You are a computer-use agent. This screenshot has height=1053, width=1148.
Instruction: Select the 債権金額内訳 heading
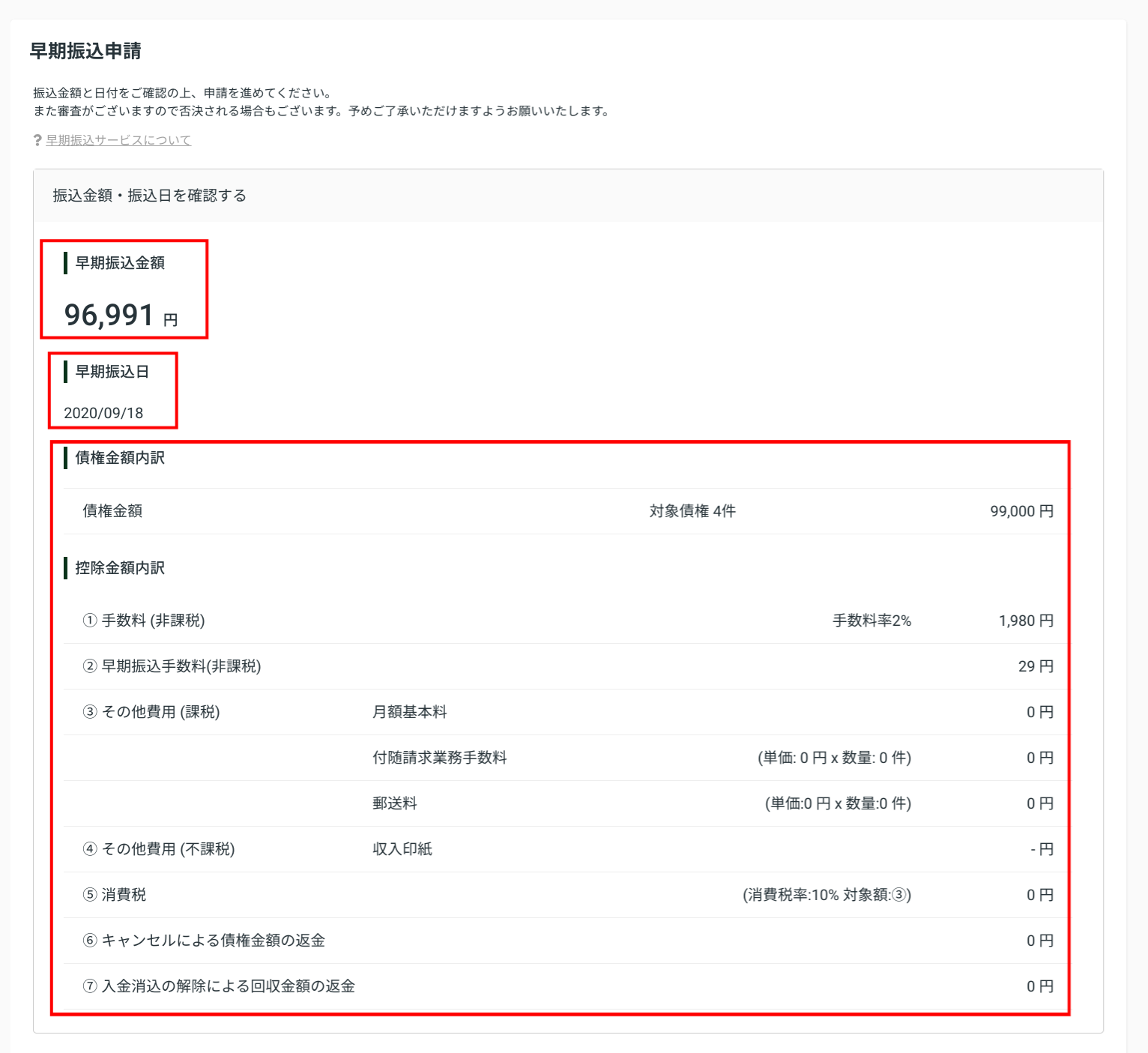pyautogui.click(x=120, y=458)
